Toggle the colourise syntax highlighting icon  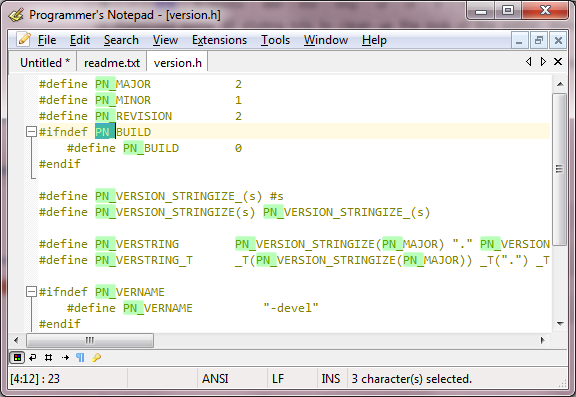(17, 357)
